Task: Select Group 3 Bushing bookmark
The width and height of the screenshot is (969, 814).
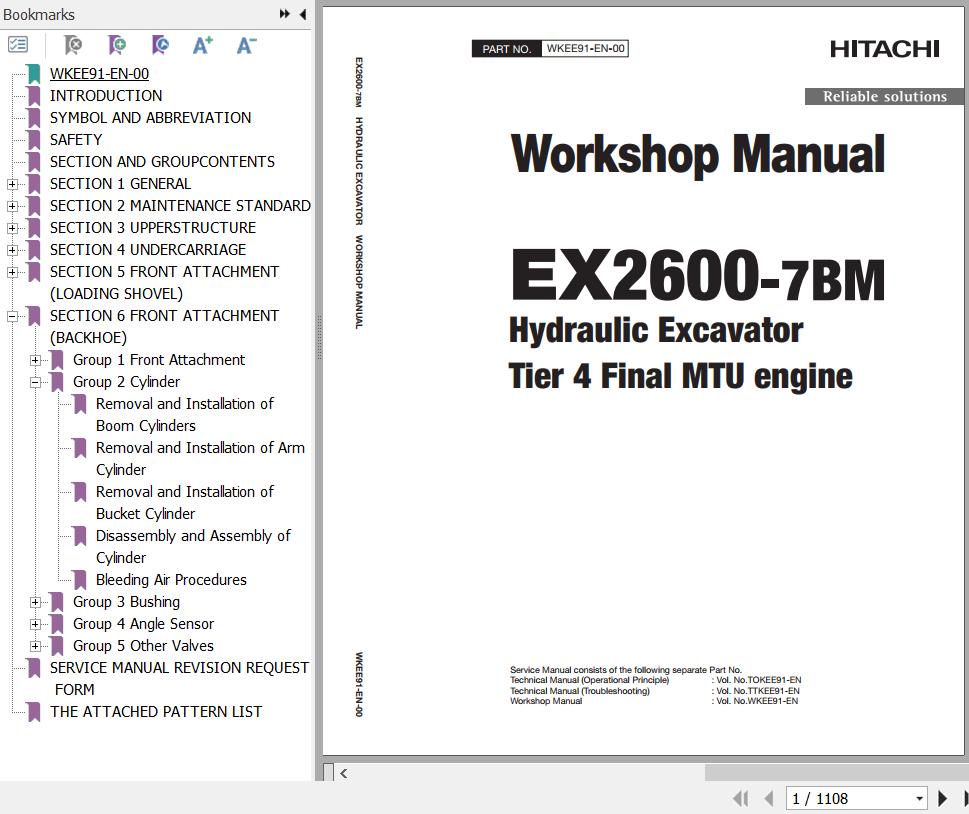Action: [126, 601]
